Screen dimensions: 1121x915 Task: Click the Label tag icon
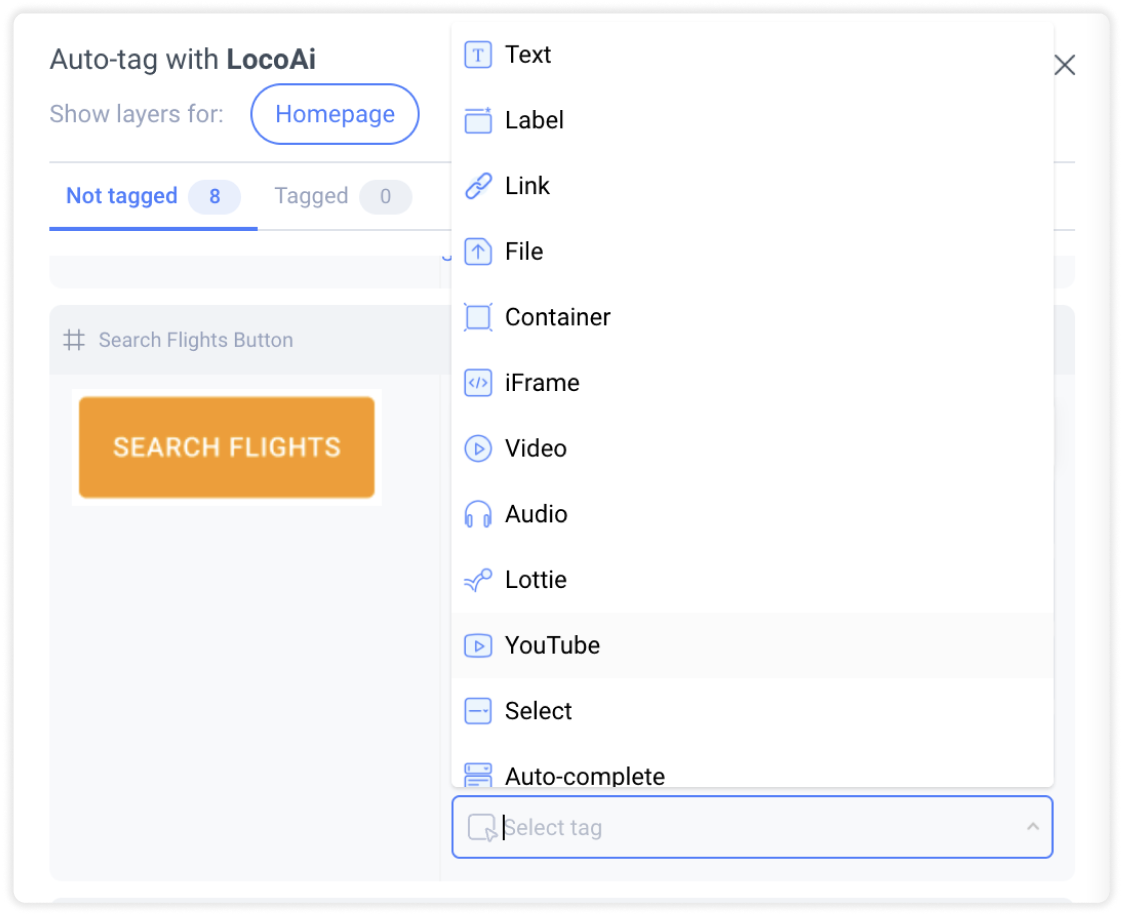478,120
